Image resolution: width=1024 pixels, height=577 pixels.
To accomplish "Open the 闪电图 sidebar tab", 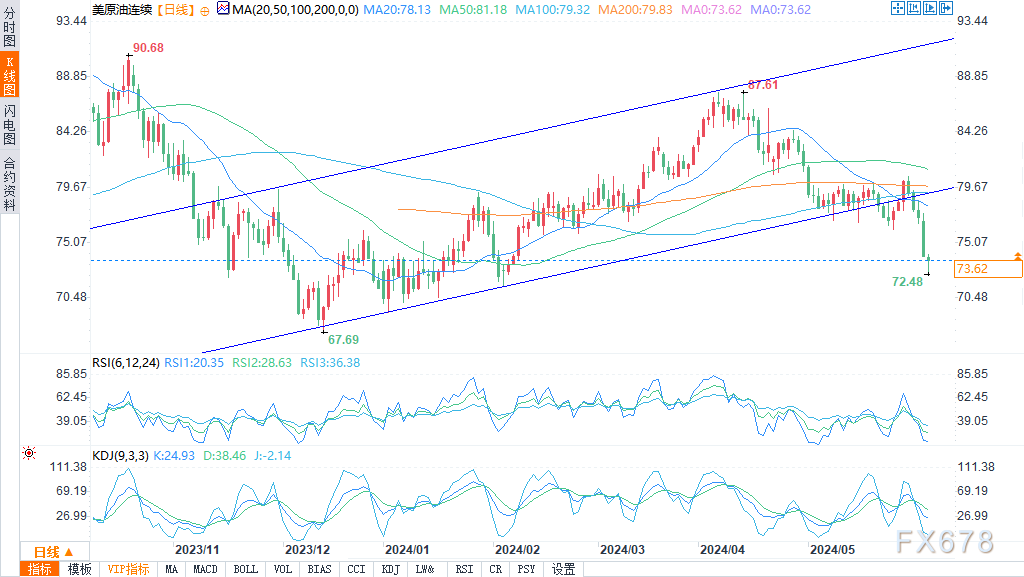I will tap(9, 124).
